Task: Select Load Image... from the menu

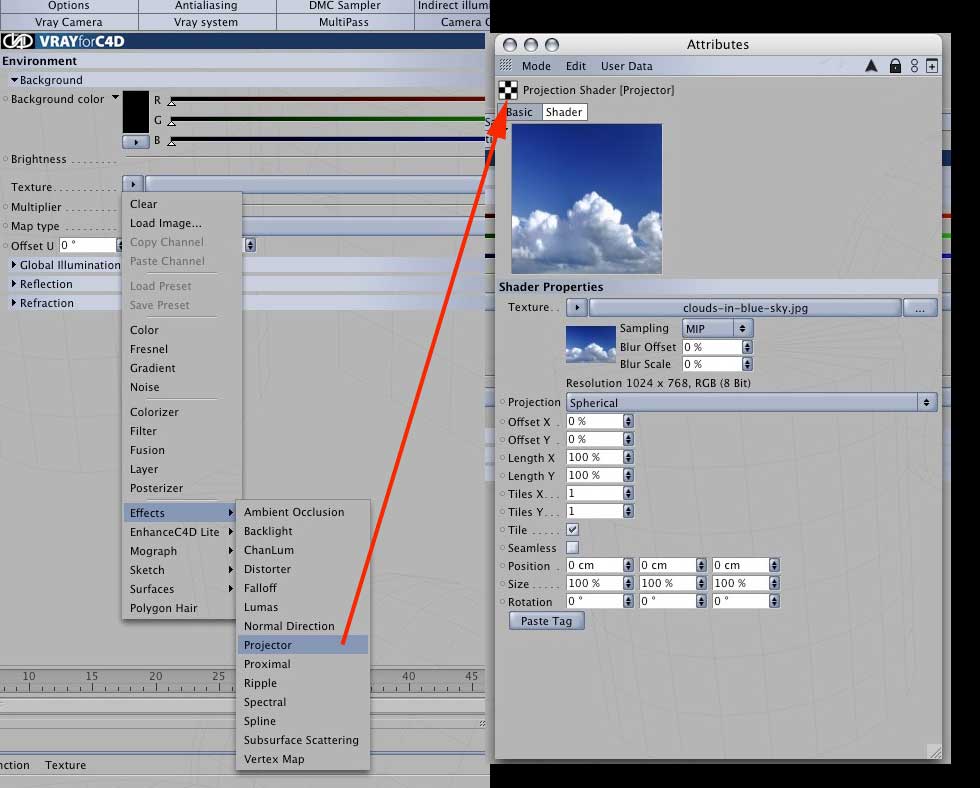Action: coord(166,223)
